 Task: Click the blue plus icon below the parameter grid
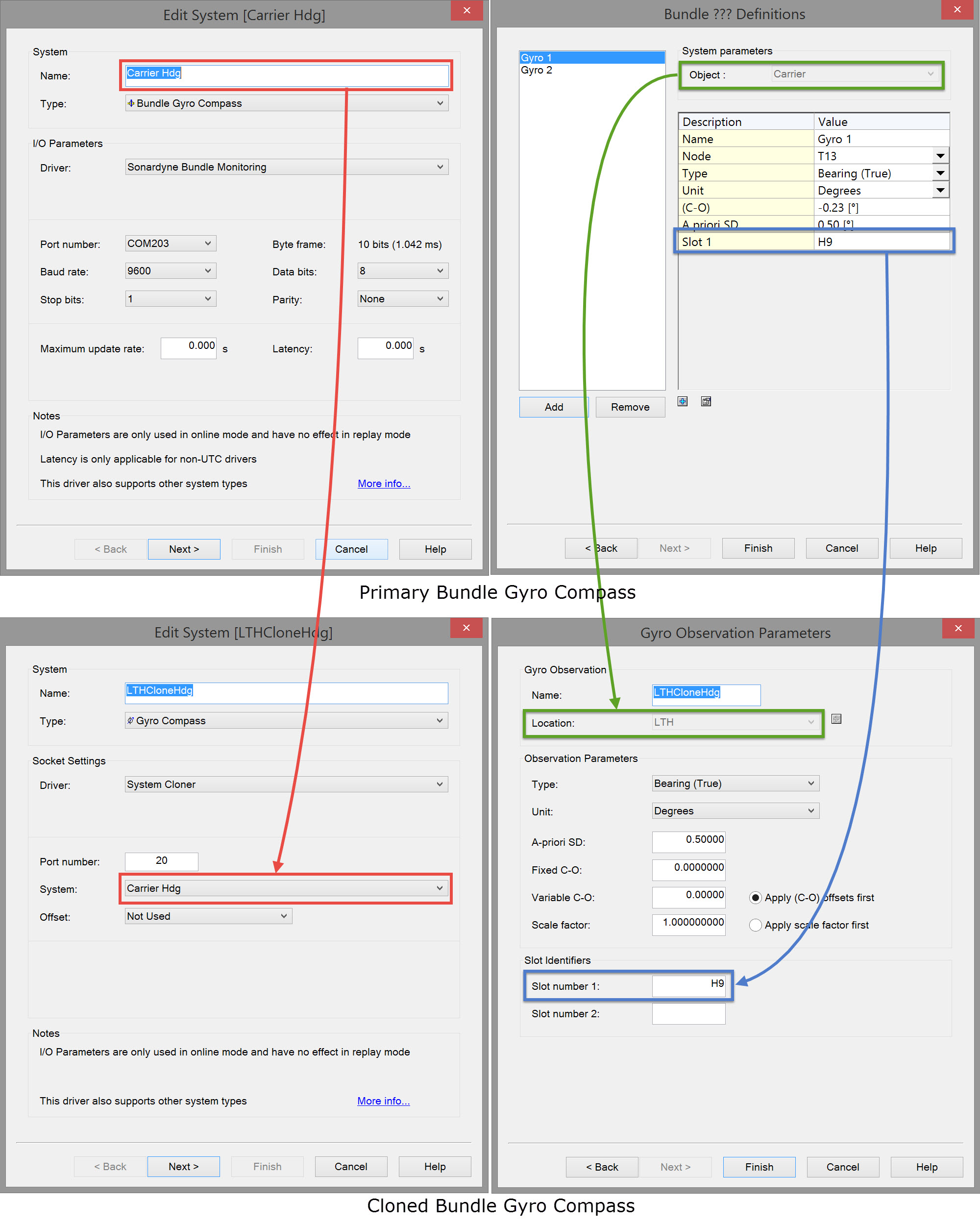click(x=682, y=402)
